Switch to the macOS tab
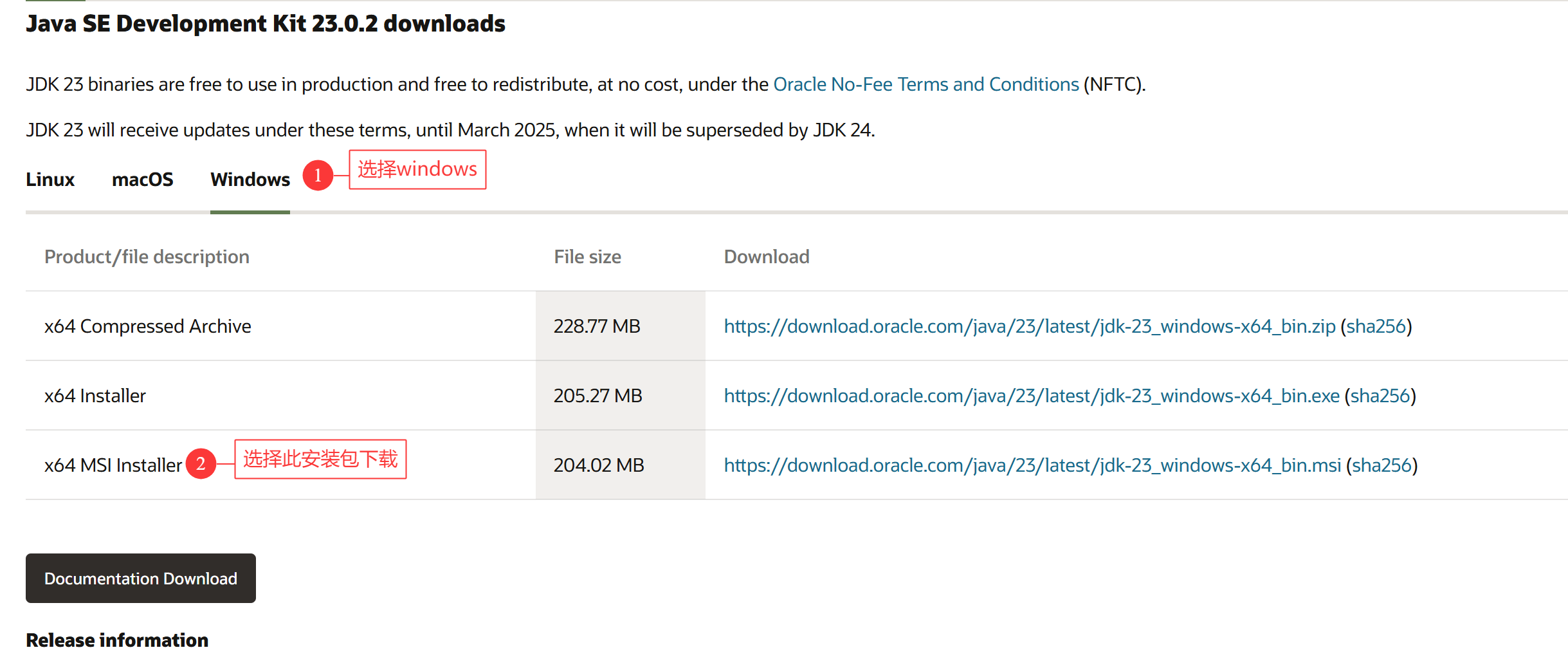Screen dimensions: 1568x650 [x=143, y=180]
